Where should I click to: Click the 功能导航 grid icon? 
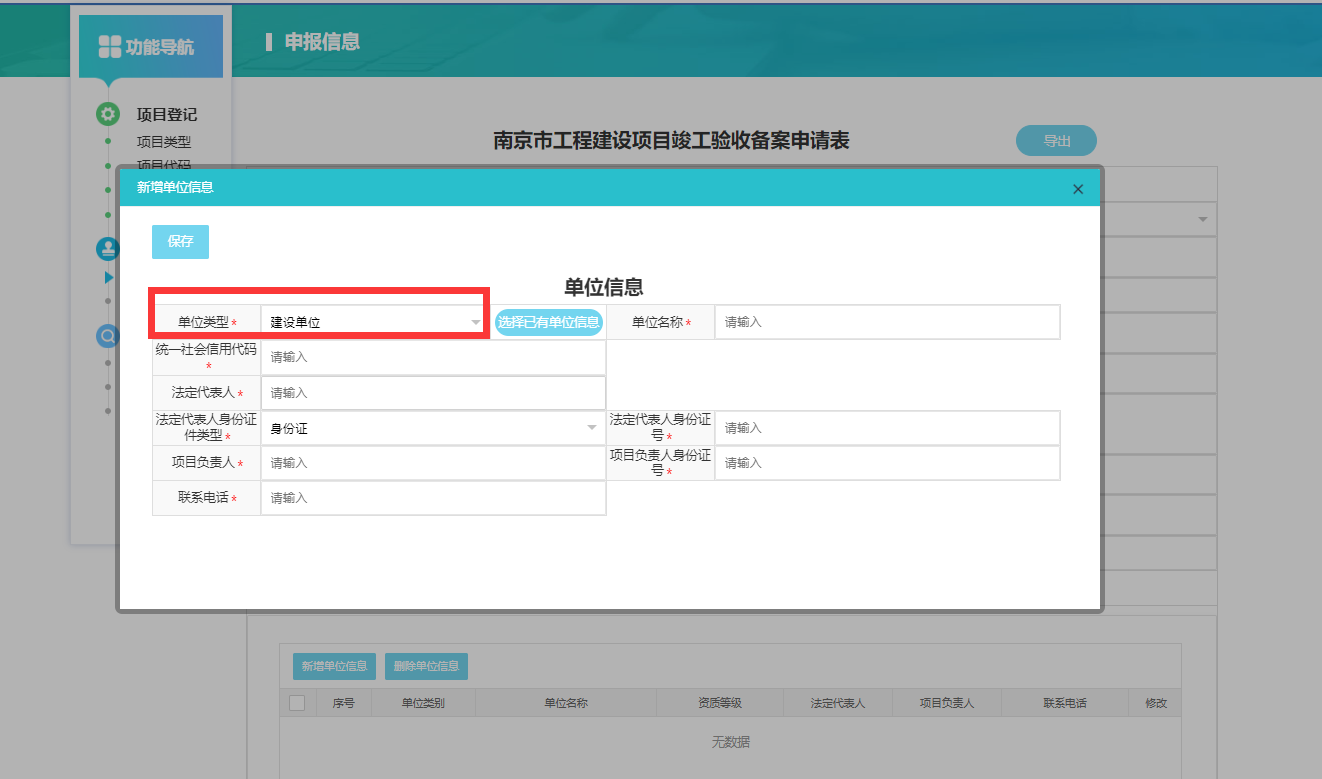point(109,47)
